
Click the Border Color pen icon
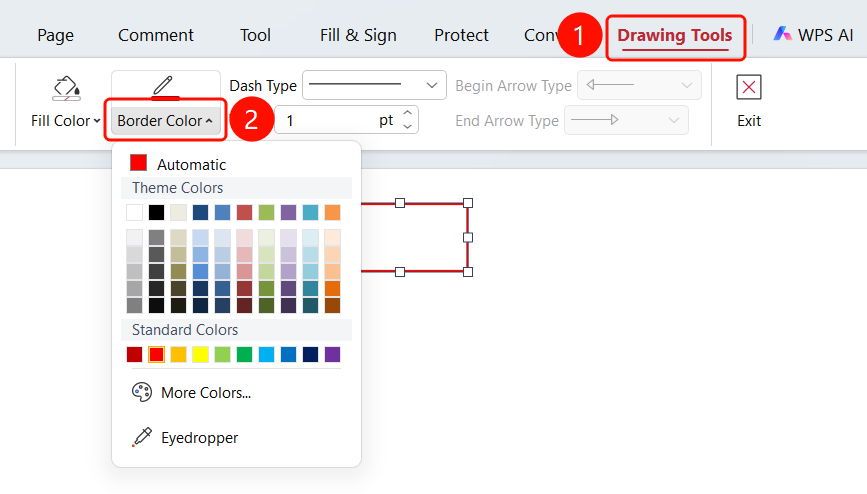tap(164, 87)
